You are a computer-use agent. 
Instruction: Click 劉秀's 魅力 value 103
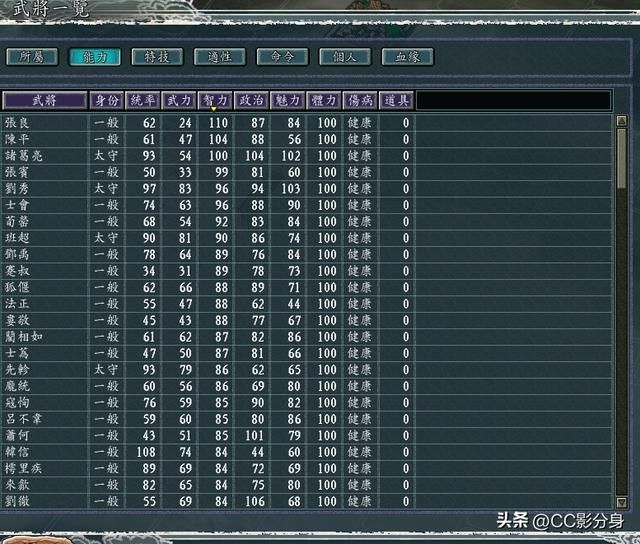click(291, 189)
